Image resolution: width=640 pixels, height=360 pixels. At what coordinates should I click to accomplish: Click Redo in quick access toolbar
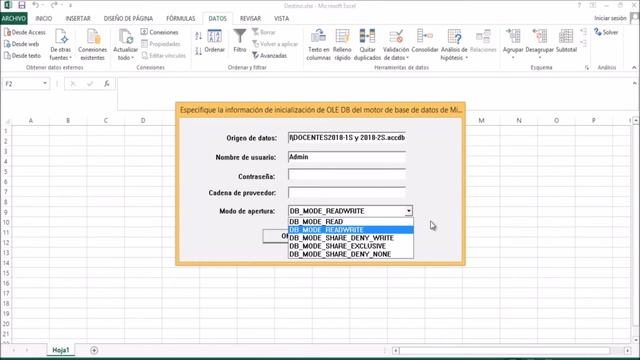pyautogui.click(x=54, y=5)
